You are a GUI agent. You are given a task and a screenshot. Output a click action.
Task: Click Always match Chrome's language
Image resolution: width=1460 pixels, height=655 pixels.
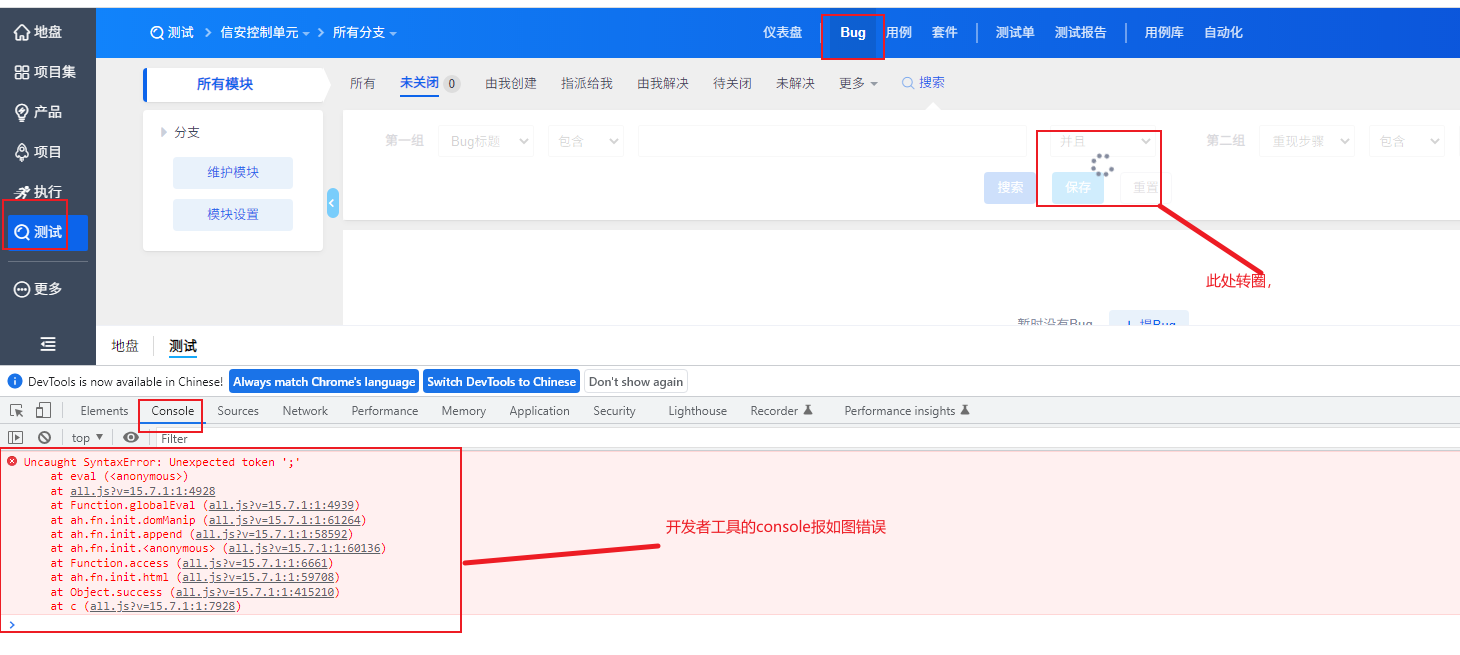324,381
